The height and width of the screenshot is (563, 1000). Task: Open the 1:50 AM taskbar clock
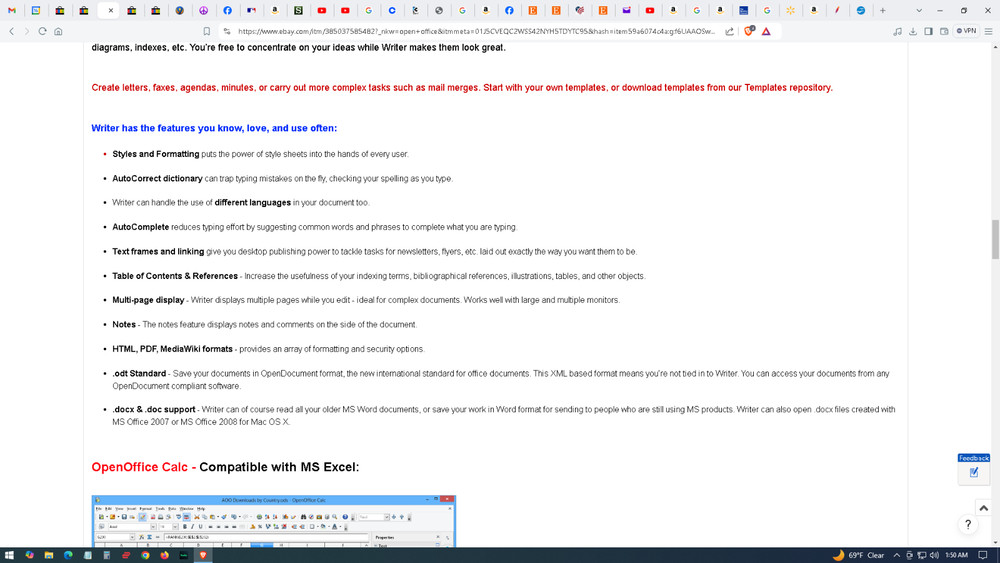[x=956, y=555]
